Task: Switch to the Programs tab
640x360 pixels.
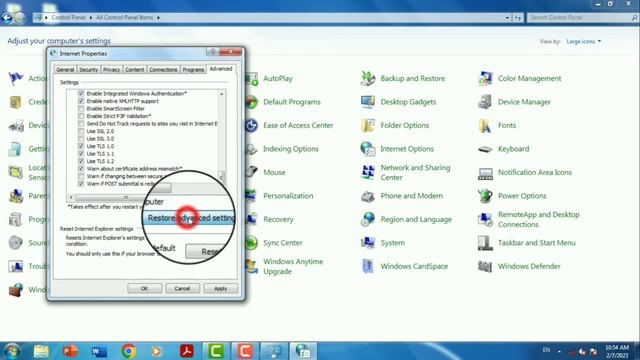Action: [x=193, y=69]
